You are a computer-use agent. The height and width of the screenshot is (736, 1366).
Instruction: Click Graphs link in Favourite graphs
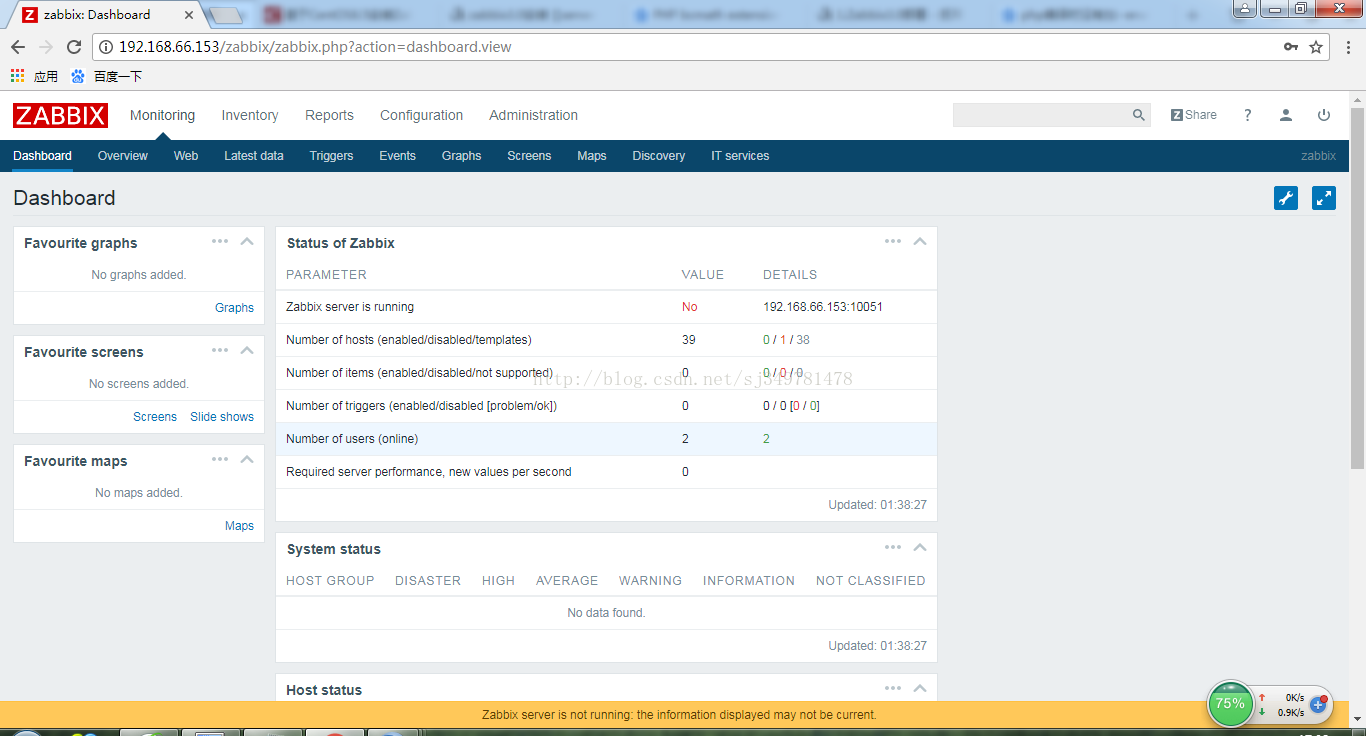(x=234, y=308)
